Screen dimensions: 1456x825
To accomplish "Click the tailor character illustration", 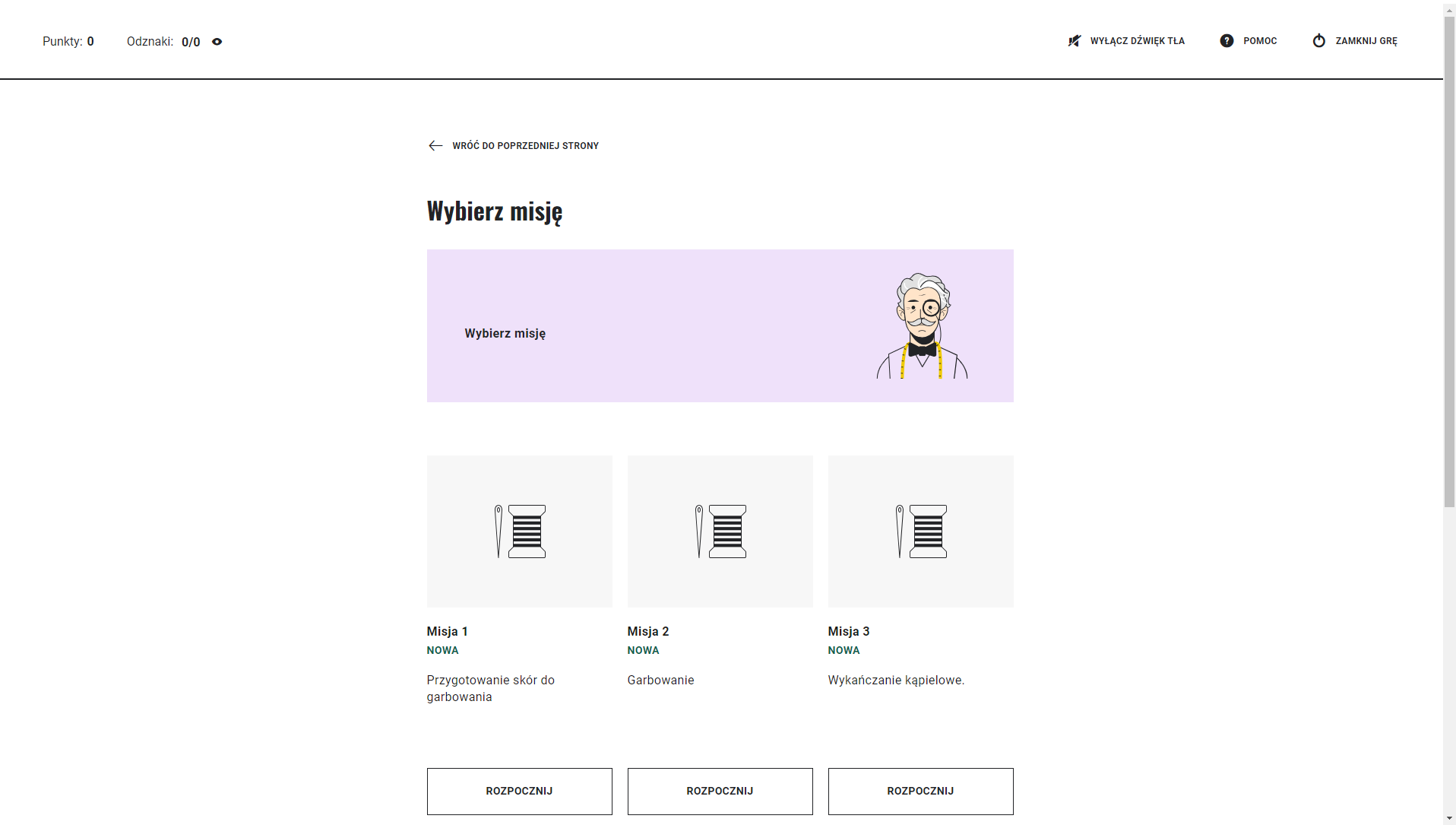I will pyautogui.click(x=922, y=326).
